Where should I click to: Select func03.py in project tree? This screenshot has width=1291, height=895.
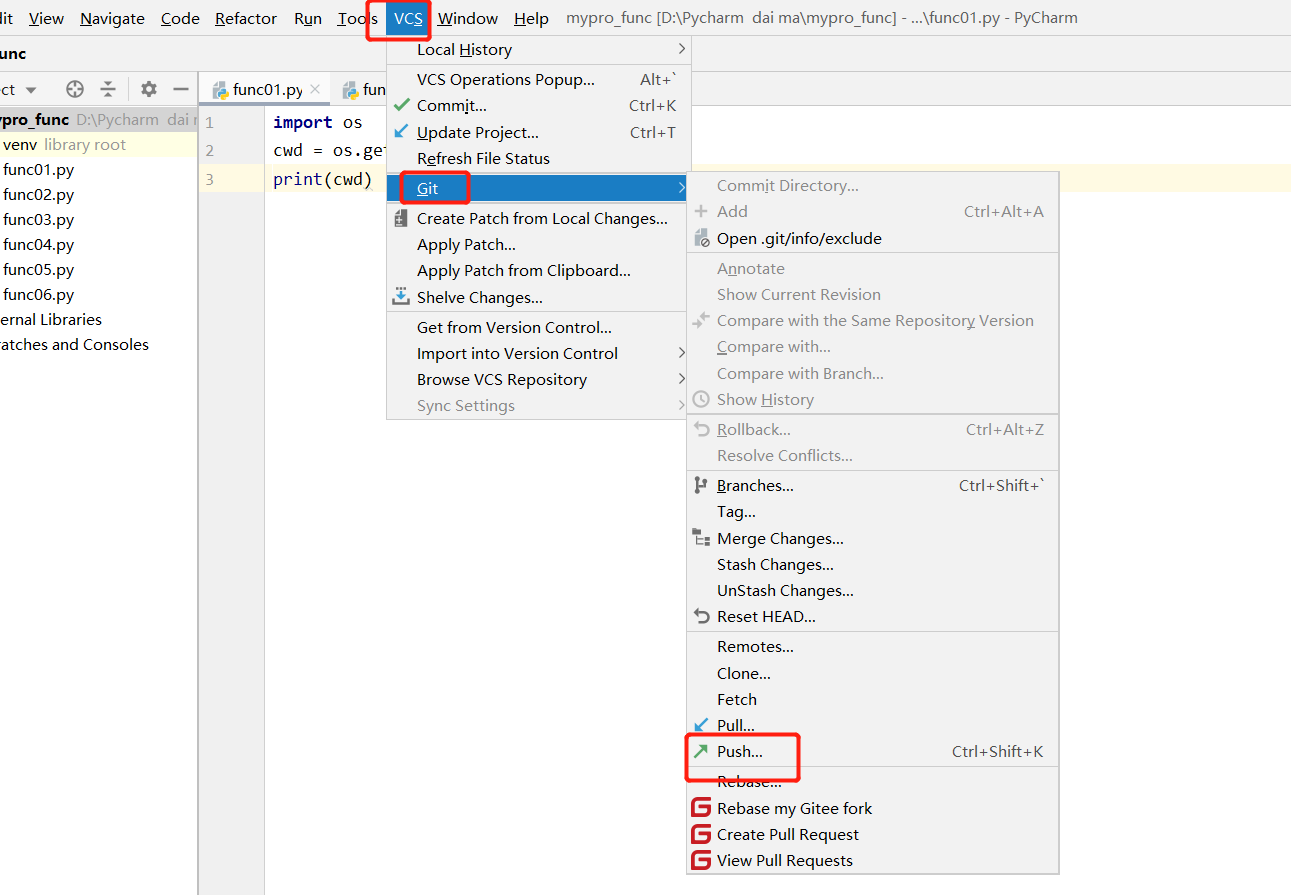[x=38, y=219]
